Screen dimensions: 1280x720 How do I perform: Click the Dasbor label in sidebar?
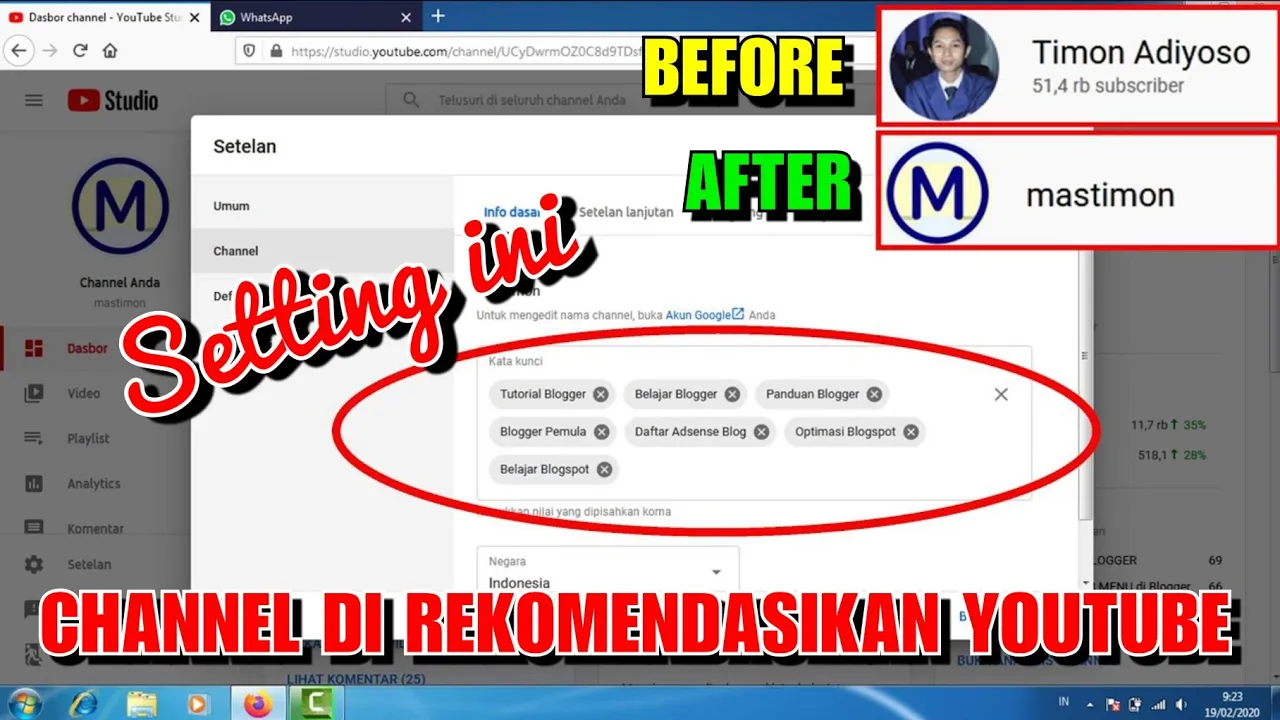(x=87, y=348)
